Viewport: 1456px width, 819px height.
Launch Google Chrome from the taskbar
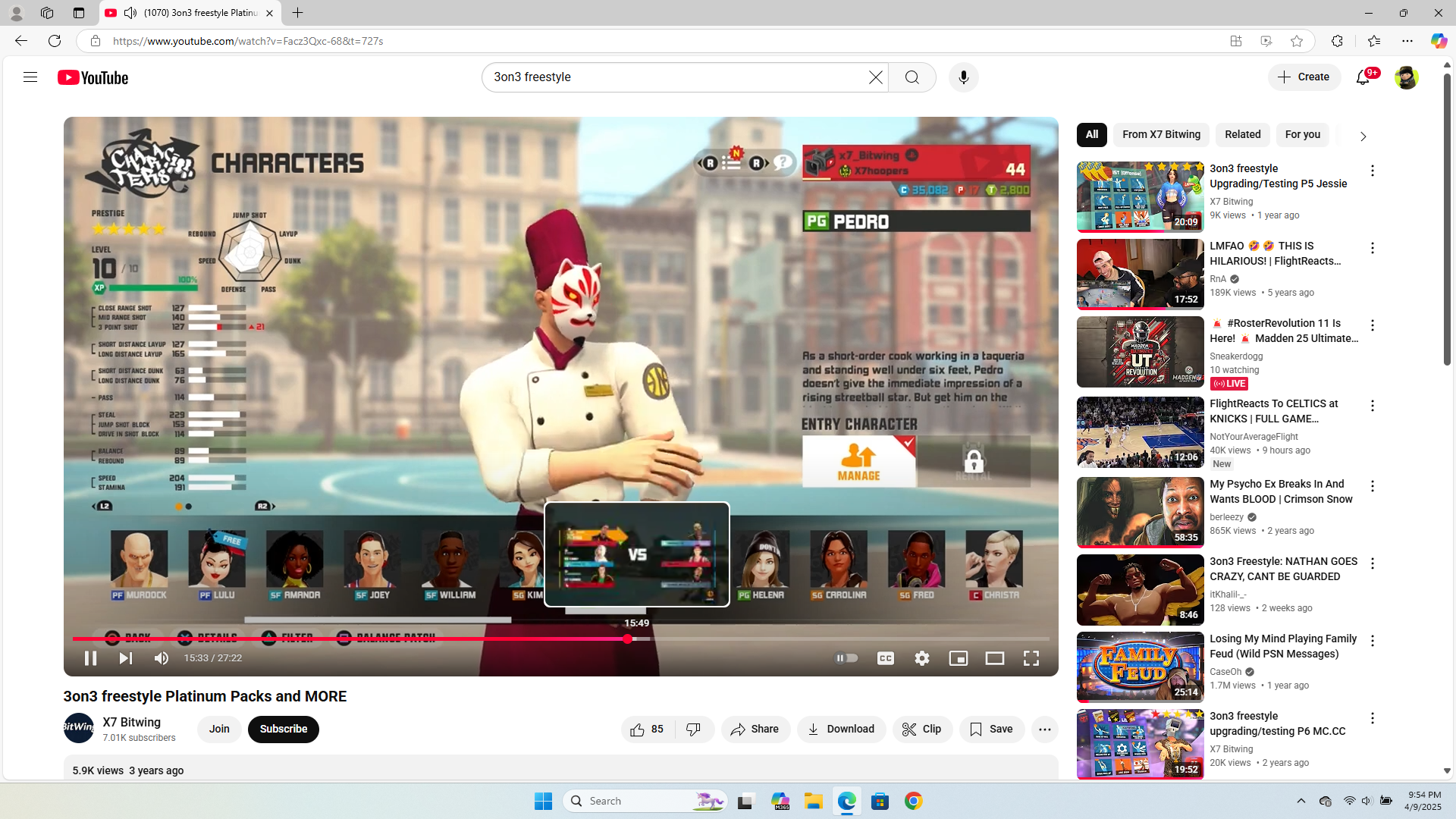(x=914, y=801)
